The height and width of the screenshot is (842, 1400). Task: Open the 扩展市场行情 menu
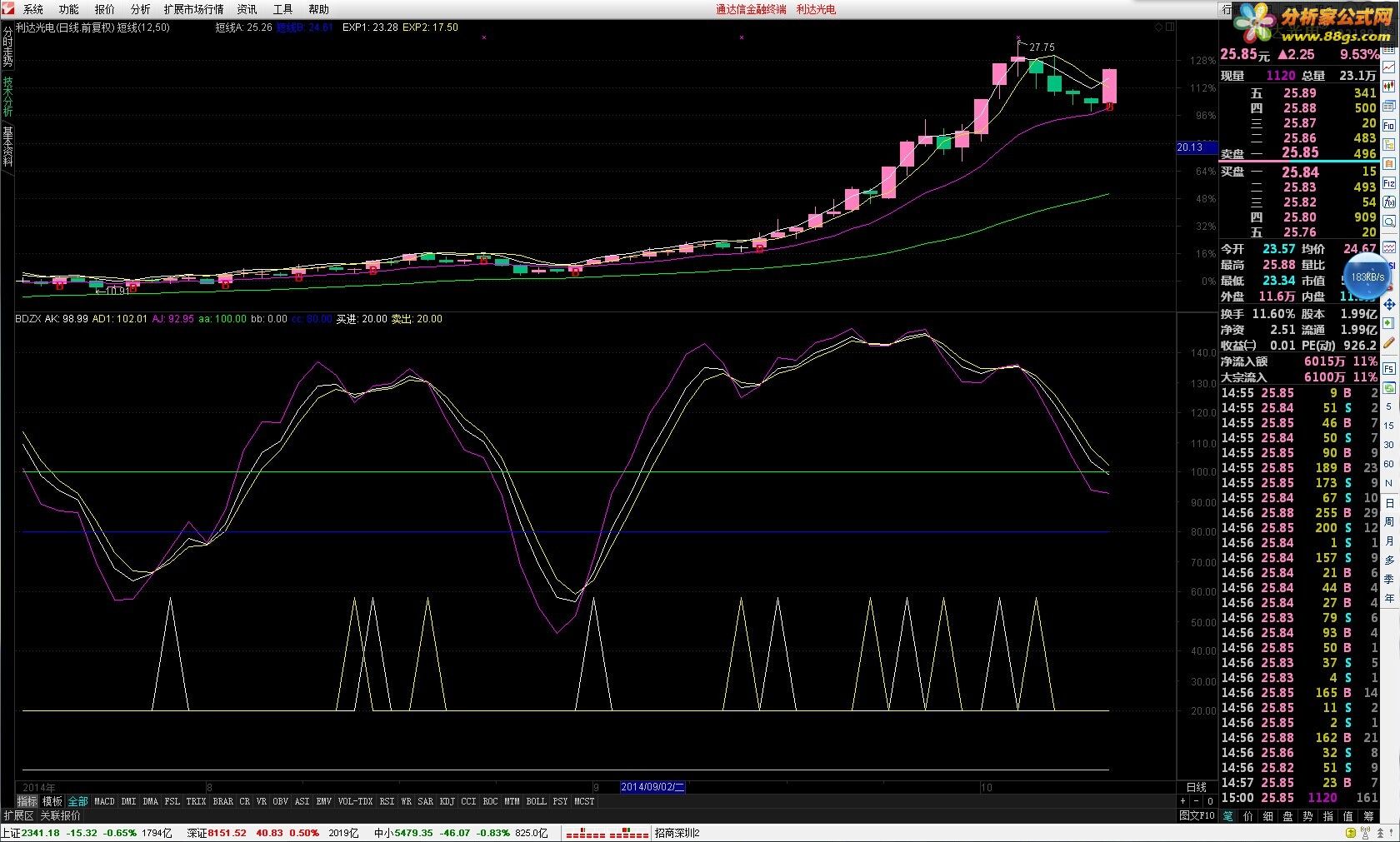tap(194, 9)
